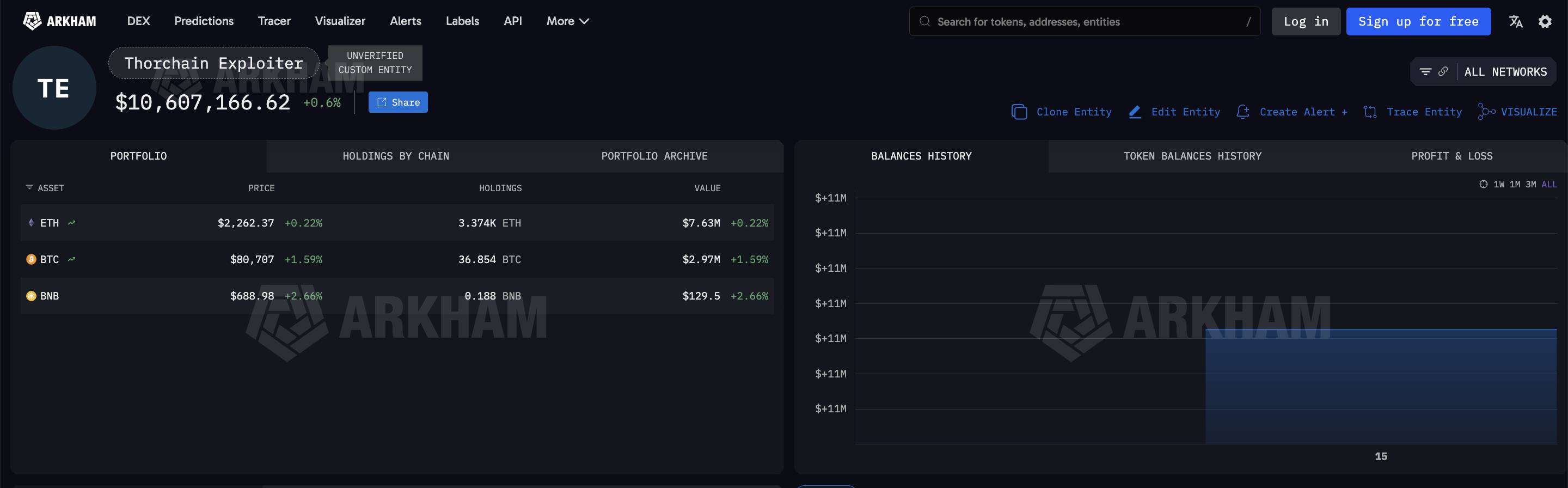Expand the More menu

coord(567,21)
